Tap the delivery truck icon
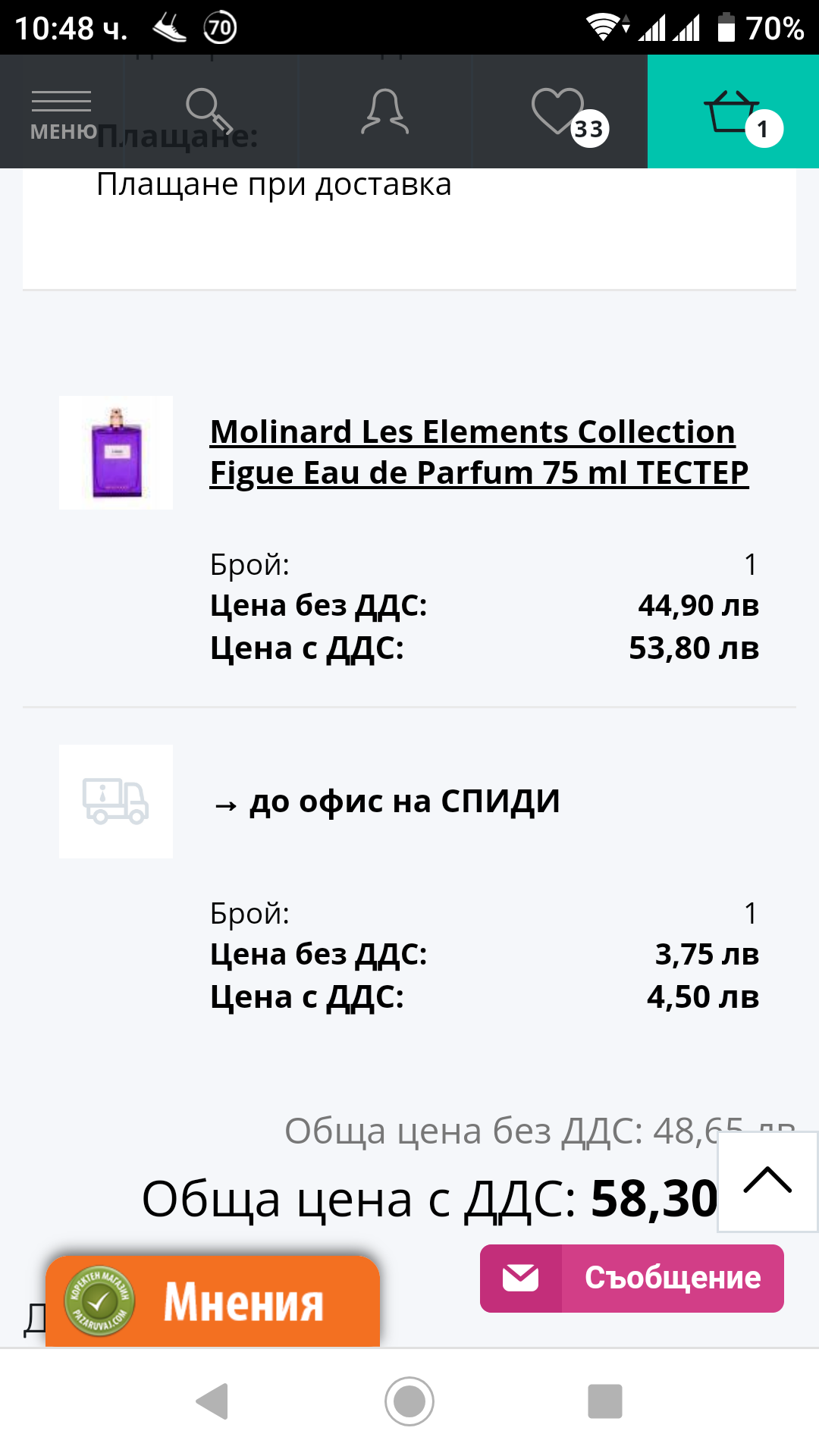Viewport: 819px width, 1456px height. (x=116, y=802)
